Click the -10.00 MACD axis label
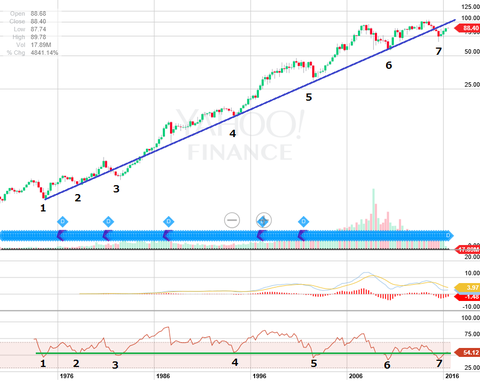The width and height of the screenshot is (480, 386). (471, 307)
